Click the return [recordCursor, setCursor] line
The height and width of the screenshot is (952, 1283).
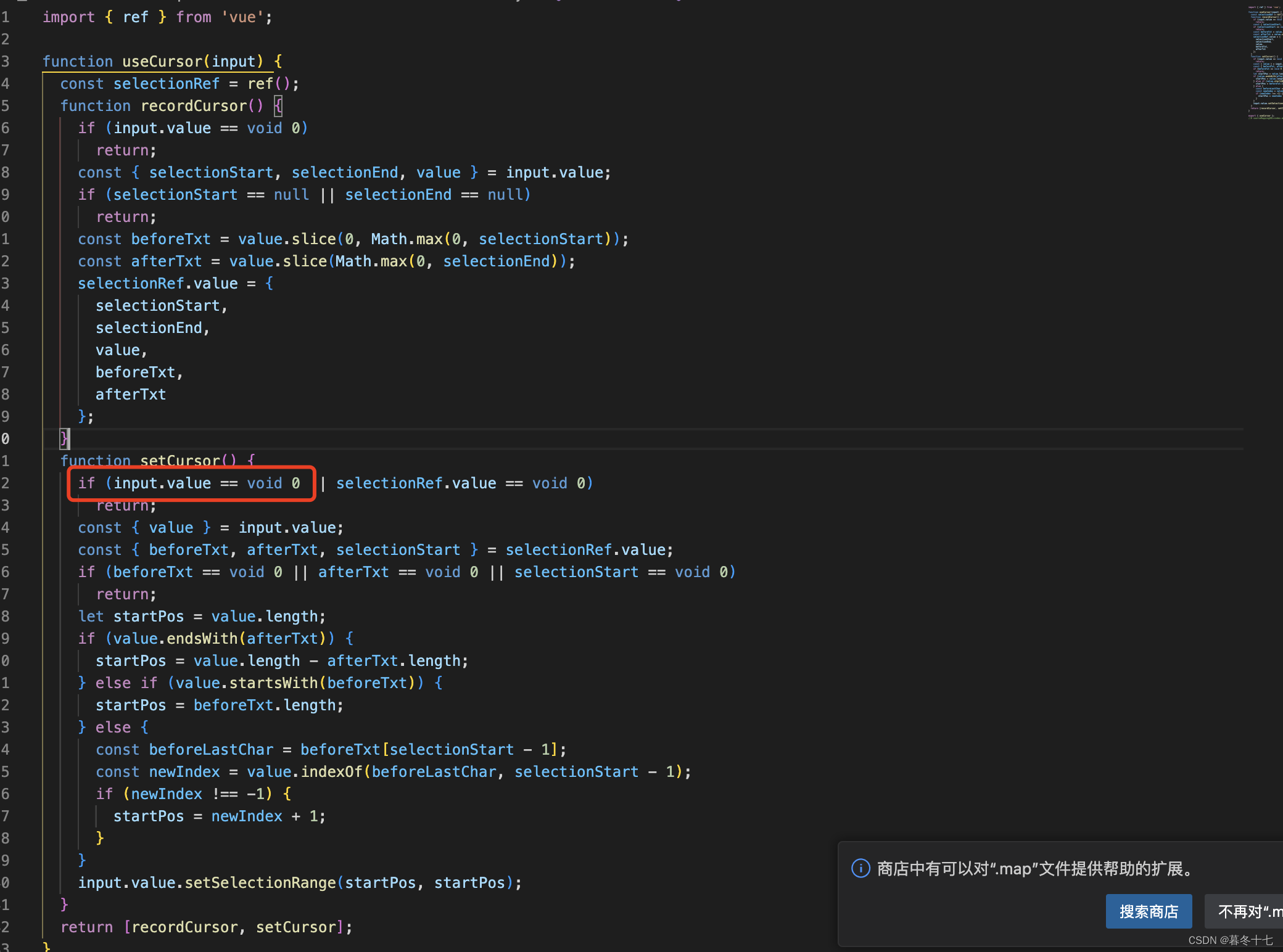[206, 927]
